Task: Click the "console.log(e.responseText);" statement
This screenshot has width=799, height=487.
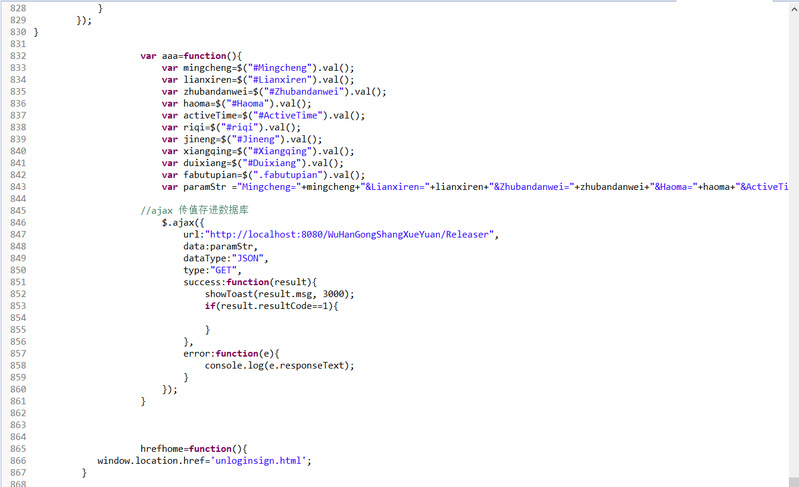Action: pos(279,366)
